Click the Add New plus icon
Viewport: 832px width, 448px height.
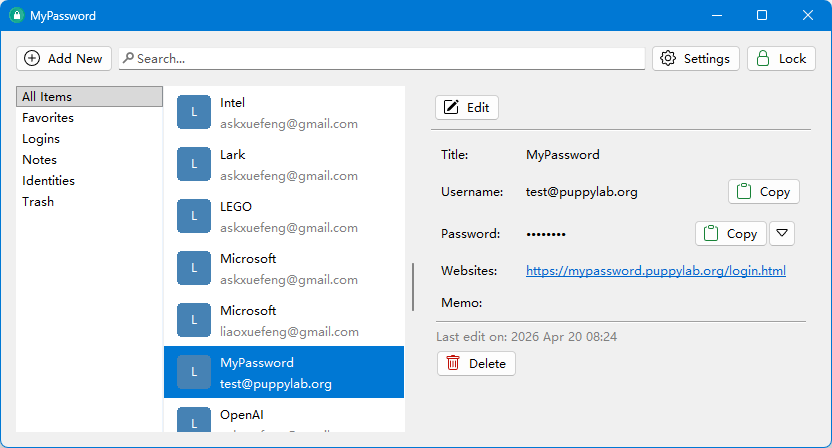coord(33,59)
